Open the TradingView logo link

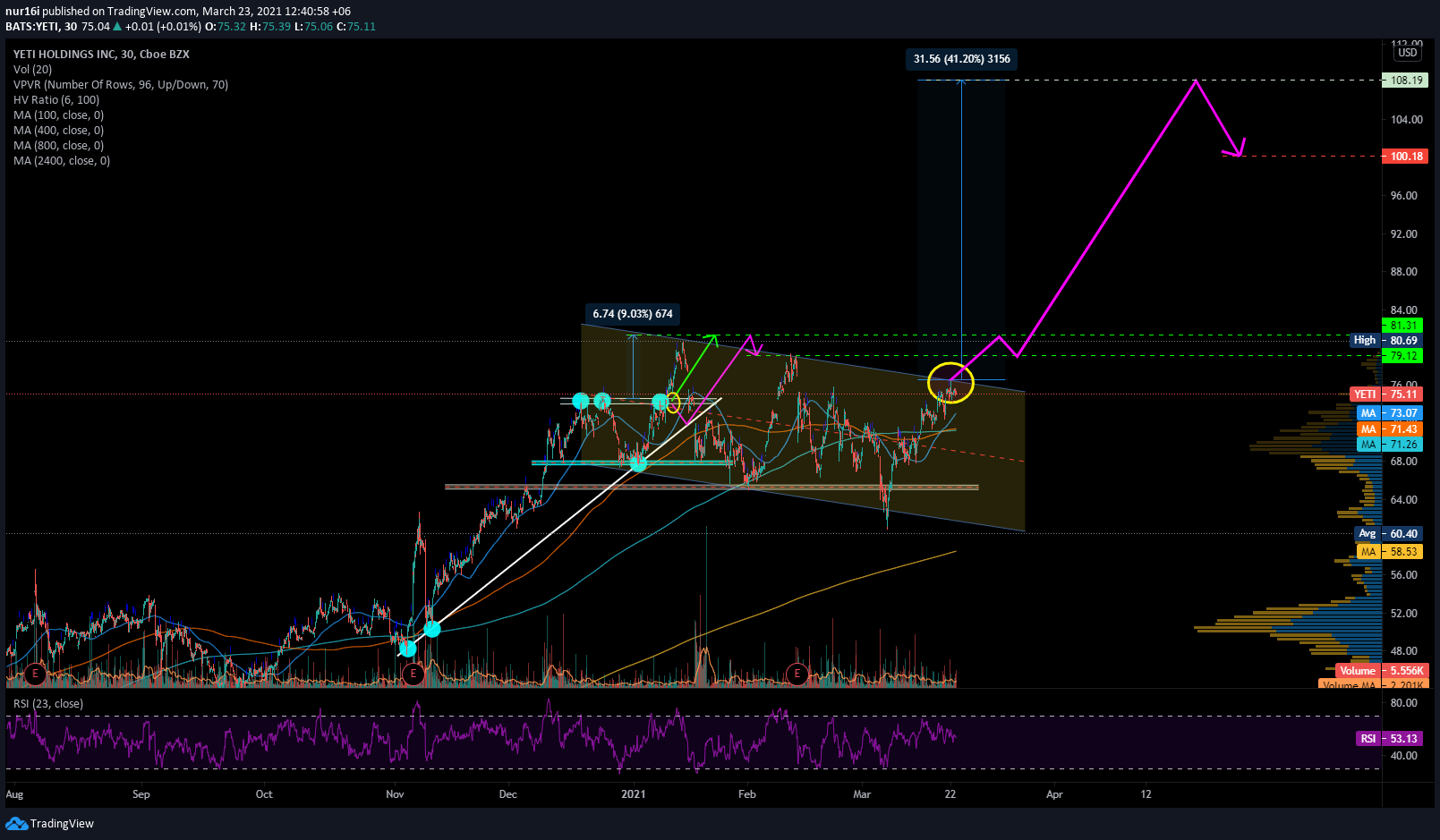click(x=50, y=823)
